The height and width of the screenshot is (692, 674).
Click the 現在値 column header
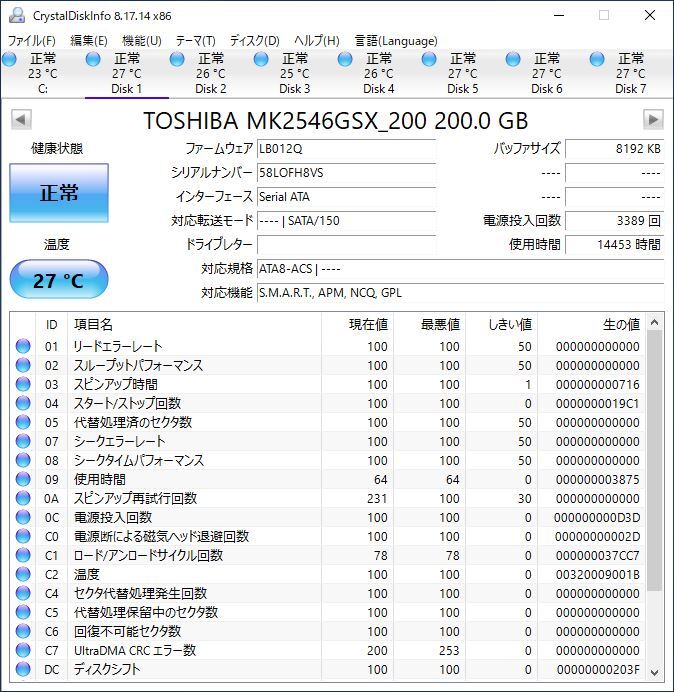click(358, 324)
